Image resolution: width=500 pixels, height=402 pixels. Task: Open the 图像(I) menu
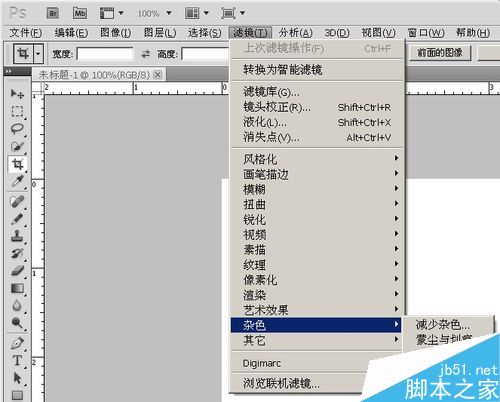point(116,33)
